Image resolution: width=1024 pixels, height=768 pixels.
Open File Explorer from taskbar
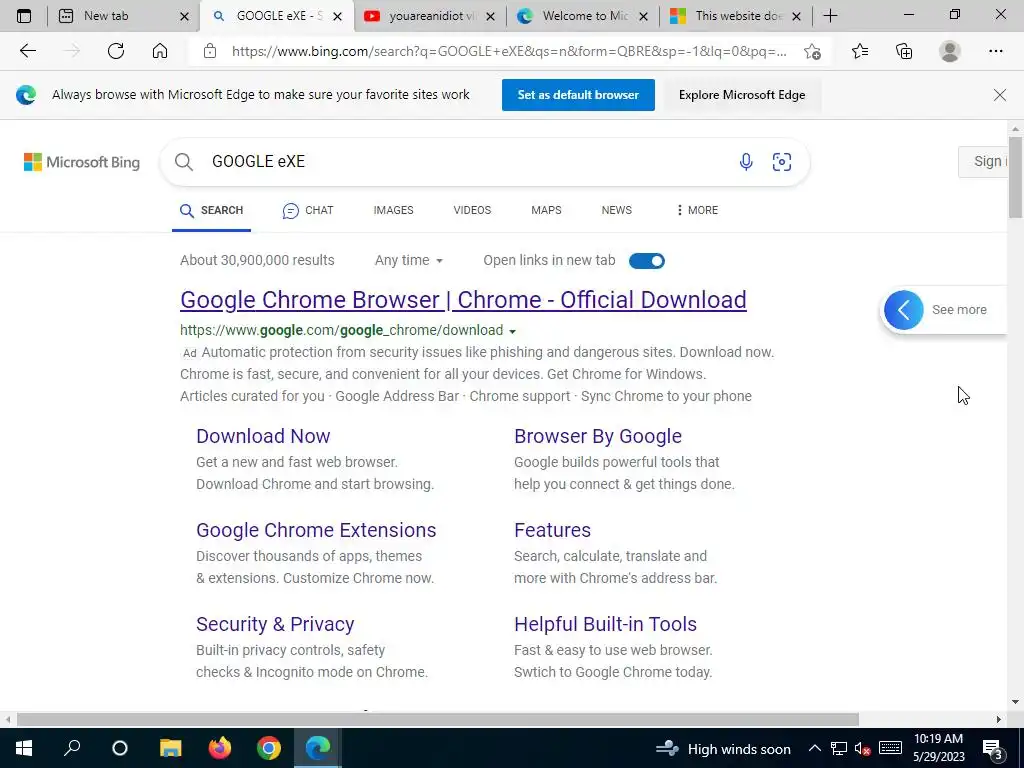(170, 748)
